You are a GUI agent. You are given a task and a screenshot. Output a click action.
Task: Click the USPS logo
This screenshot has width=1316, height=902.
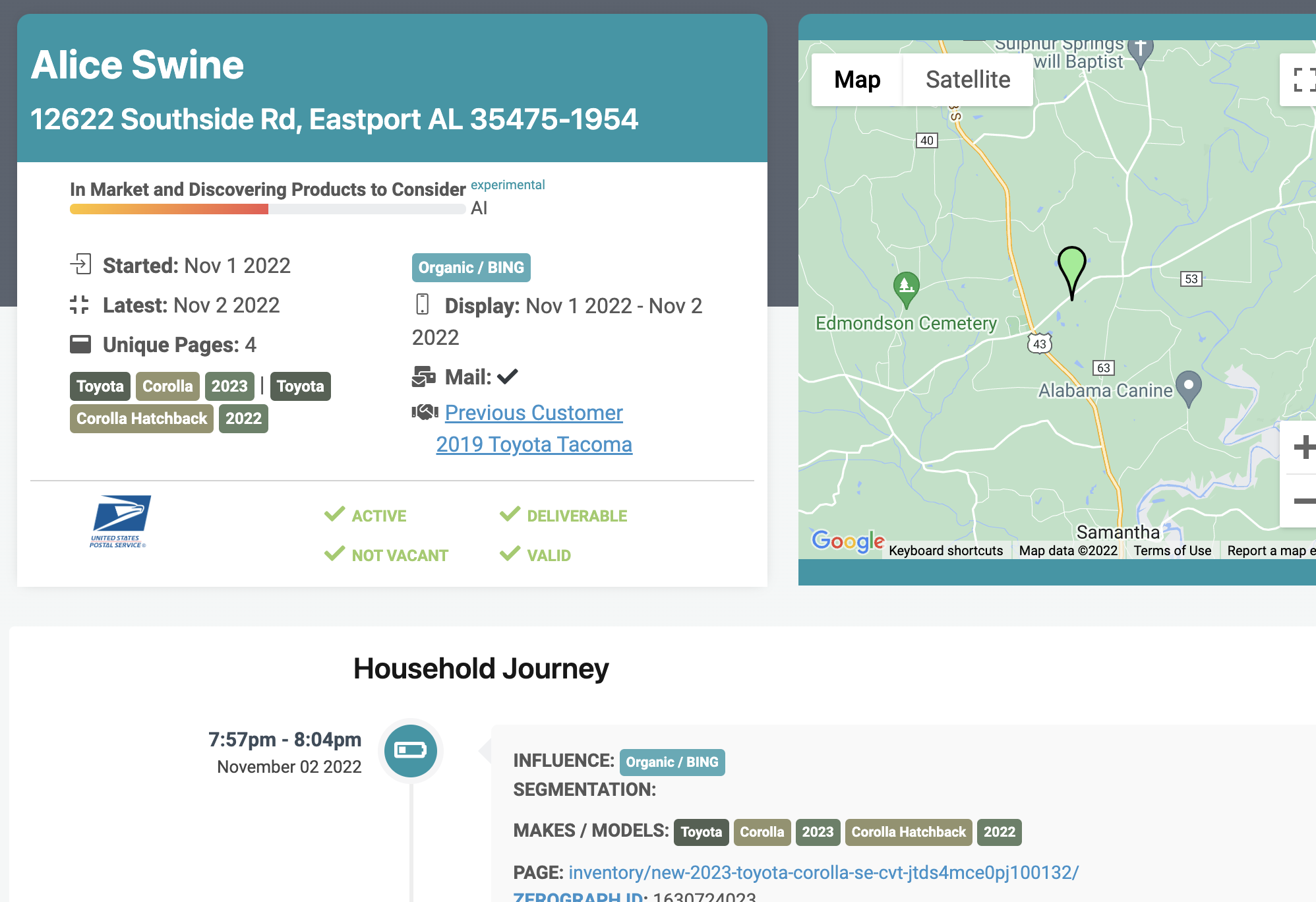[121, 521]
